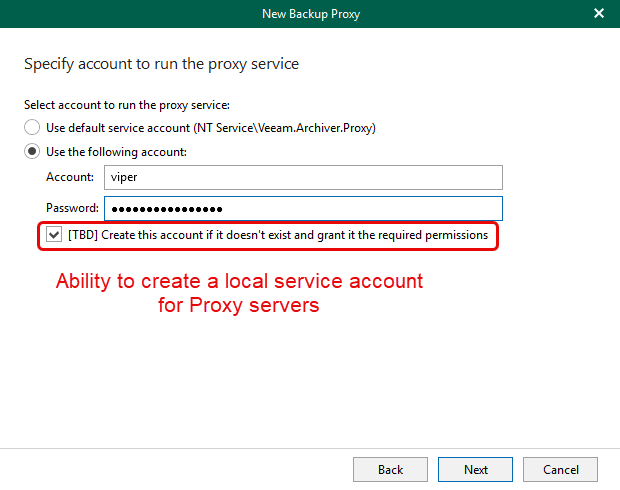
Task: Click the red "Ability to create a local service account" text
Action: click(239, 282)
